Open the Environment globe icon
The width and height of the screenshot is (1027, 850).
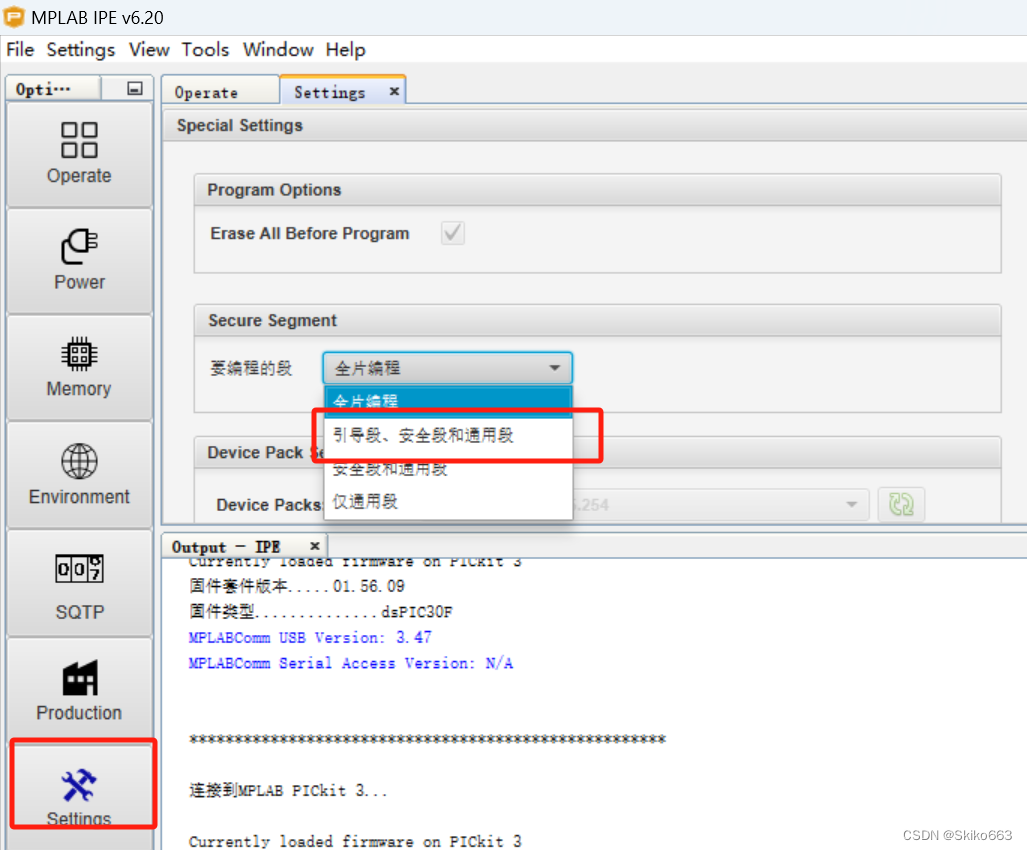79,461
